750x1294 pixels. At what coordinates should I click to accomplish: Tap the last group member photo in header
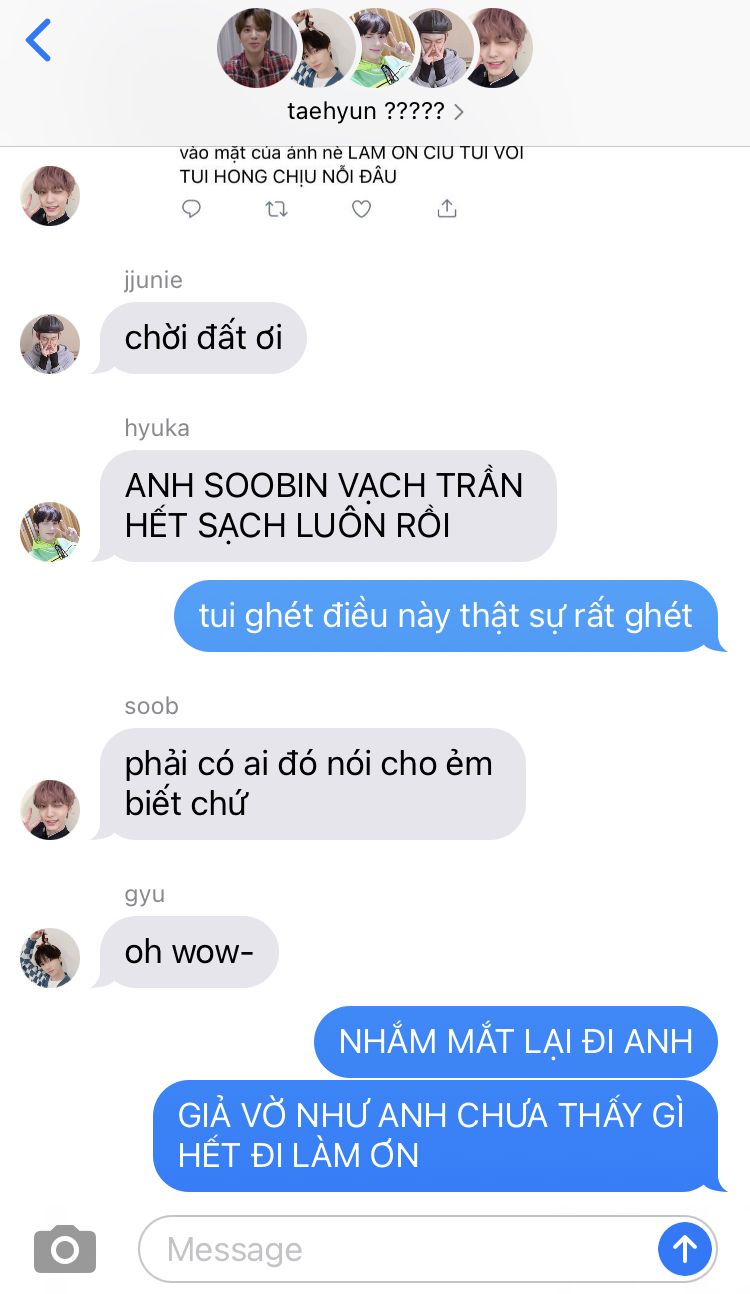(x=496, y=48)
